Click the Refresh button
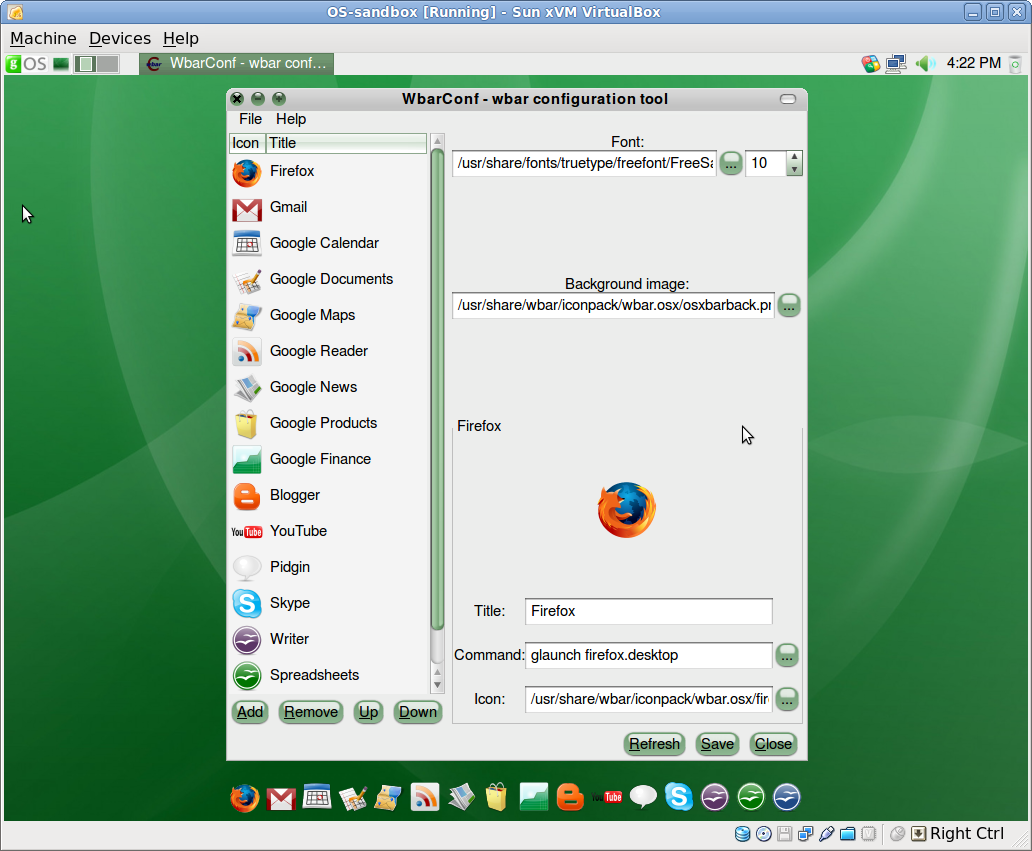The height and width of the screenshot is (851, 1032). [x=654, y=744]
